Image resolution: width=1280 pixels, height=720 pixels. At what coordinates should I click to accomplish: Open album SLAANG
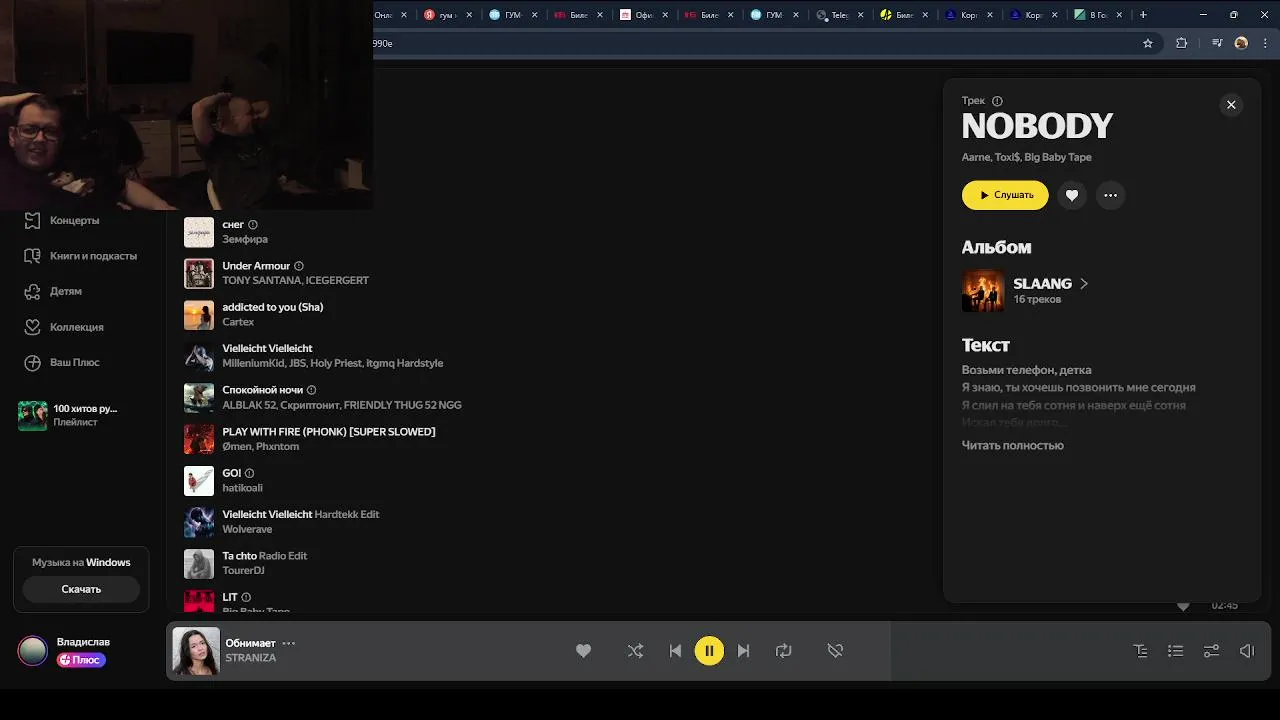1042,284
